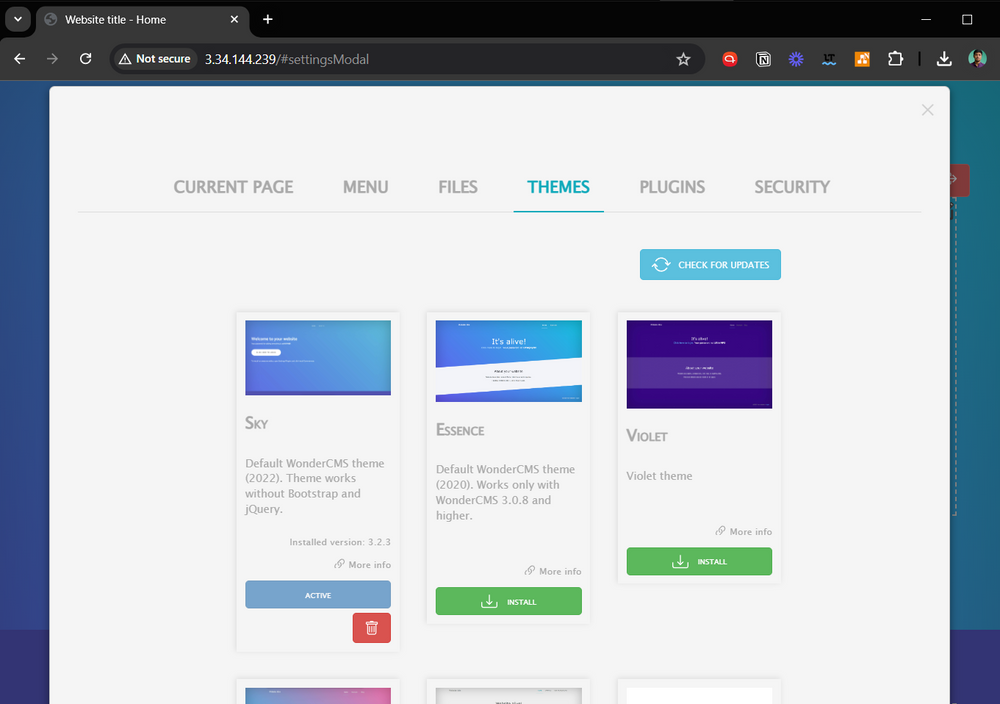Open the red WonderCMS settings arrow on right edge
This screenshot has height=704, width=1000.
(959, 180)
